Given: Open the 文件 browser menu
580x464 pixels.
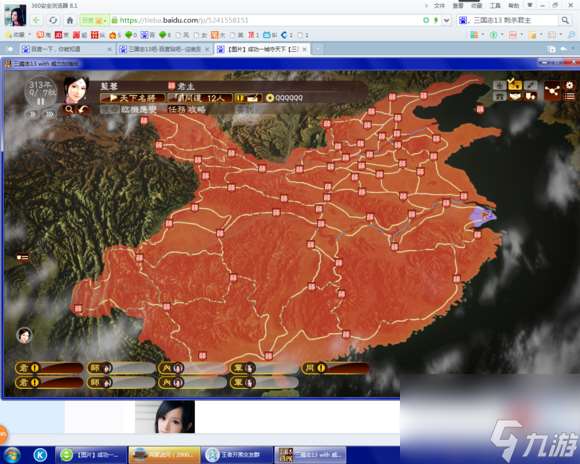Looking at the screenshot, I should 439,5.
